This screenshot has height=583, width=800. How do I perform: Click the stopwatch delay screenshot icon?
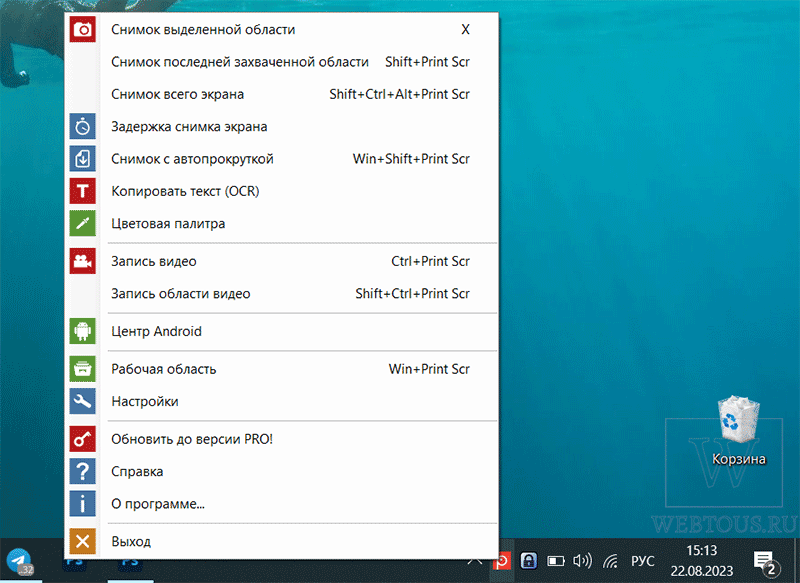click(83, 126)
